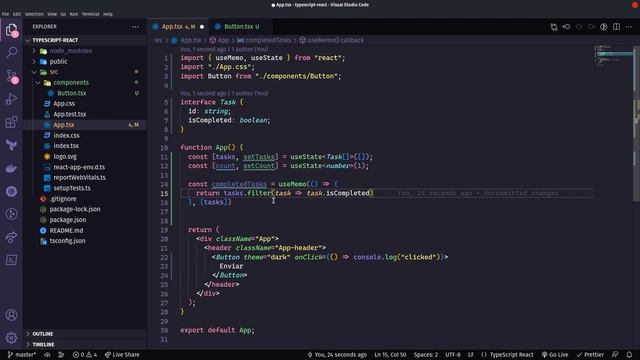Open the src breadcrumb dropdown
Screen dimensions: 640x360
pyautogui.click(x=158, y=40)
